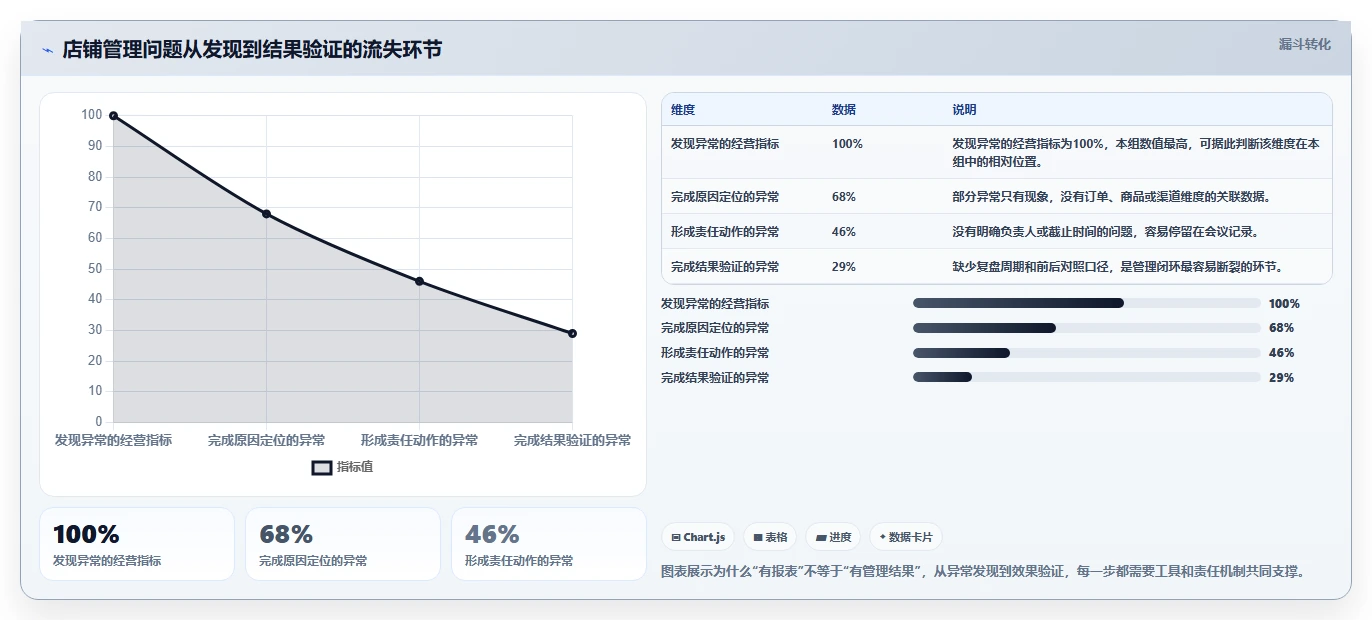Click the y-axis tick label 0
Image resolution: width=1372 pixels, height=620 pixels.
click(x=99, y=422)
